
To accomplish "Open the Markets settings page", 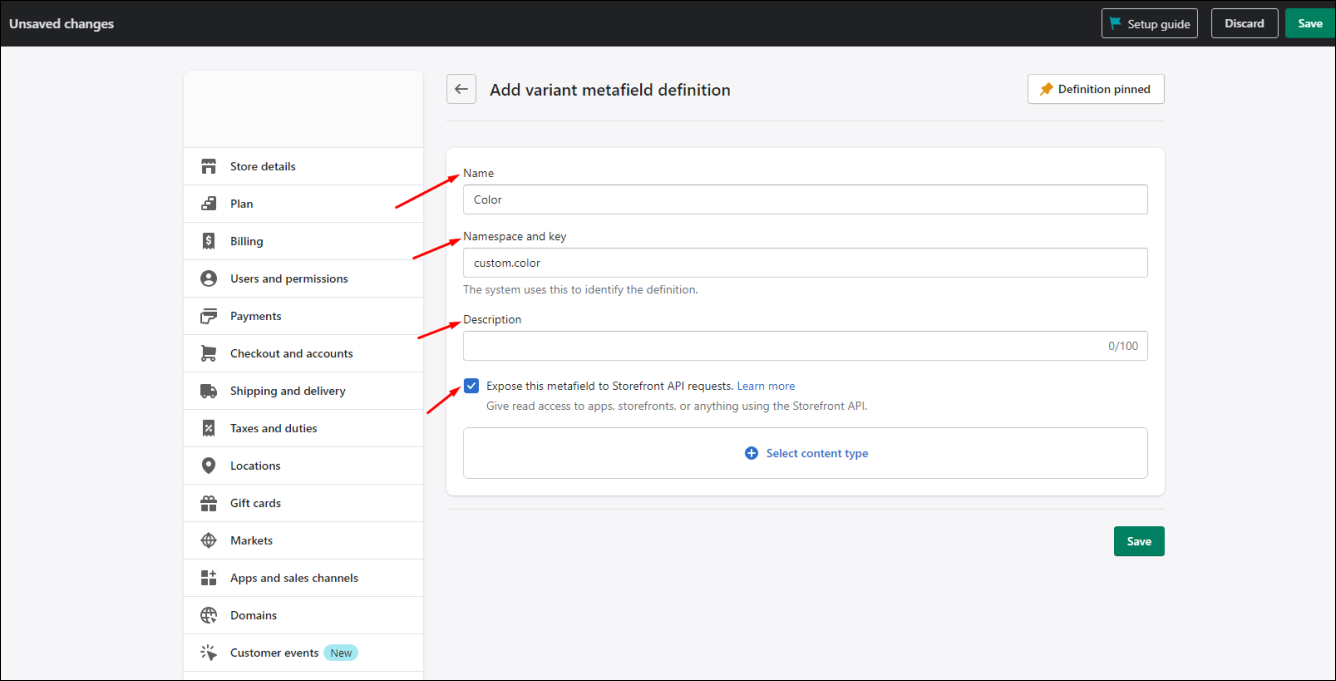I will coord(304,540).
